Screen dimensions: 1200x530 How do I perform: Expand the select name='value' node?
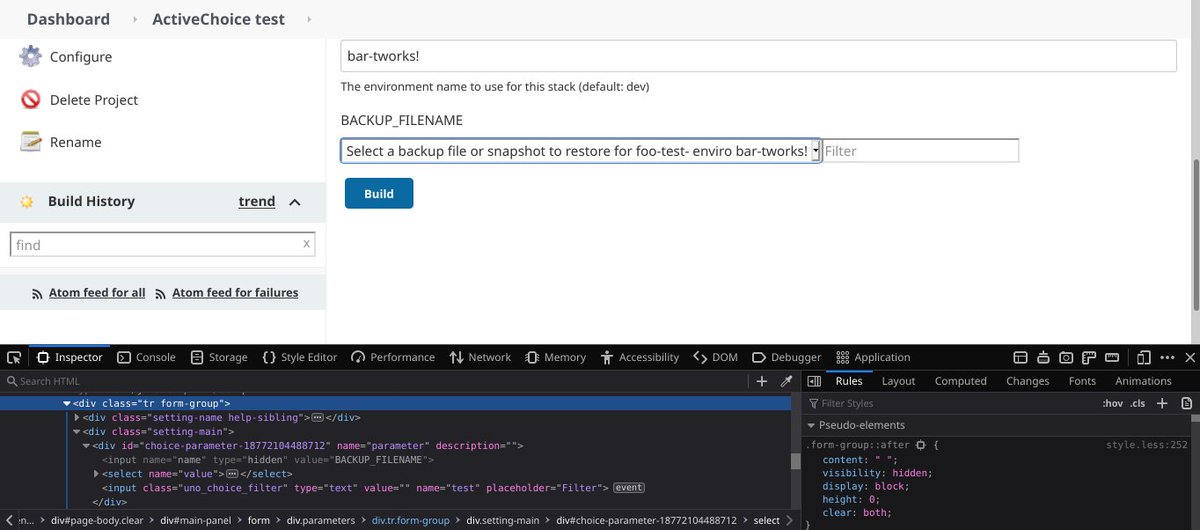[x=97, y=473]
